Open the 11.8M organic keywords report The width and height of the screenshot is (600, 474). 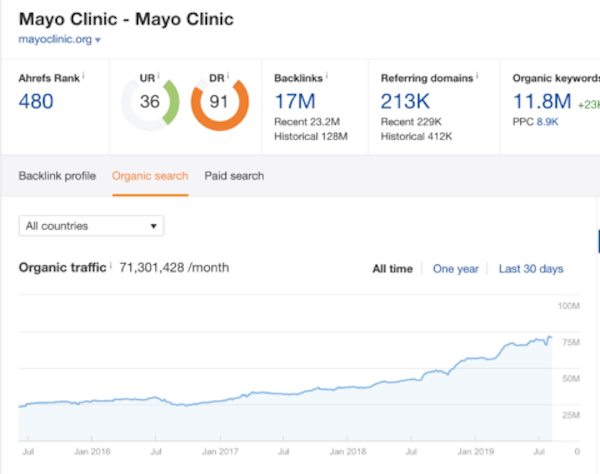pyautogui.click(x=542, y=101)
